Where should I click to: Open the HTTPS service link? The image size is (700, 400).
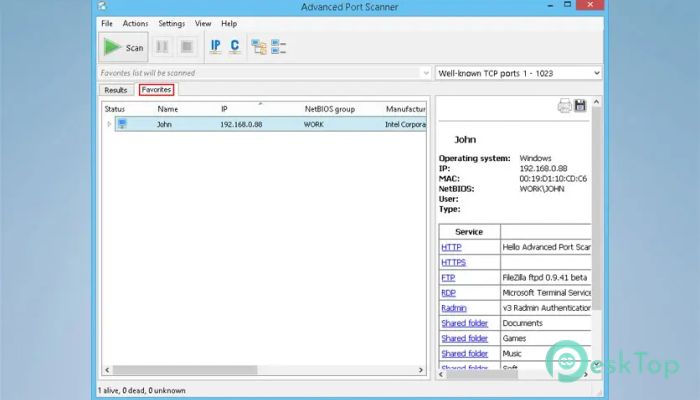[x=453, y=262]
